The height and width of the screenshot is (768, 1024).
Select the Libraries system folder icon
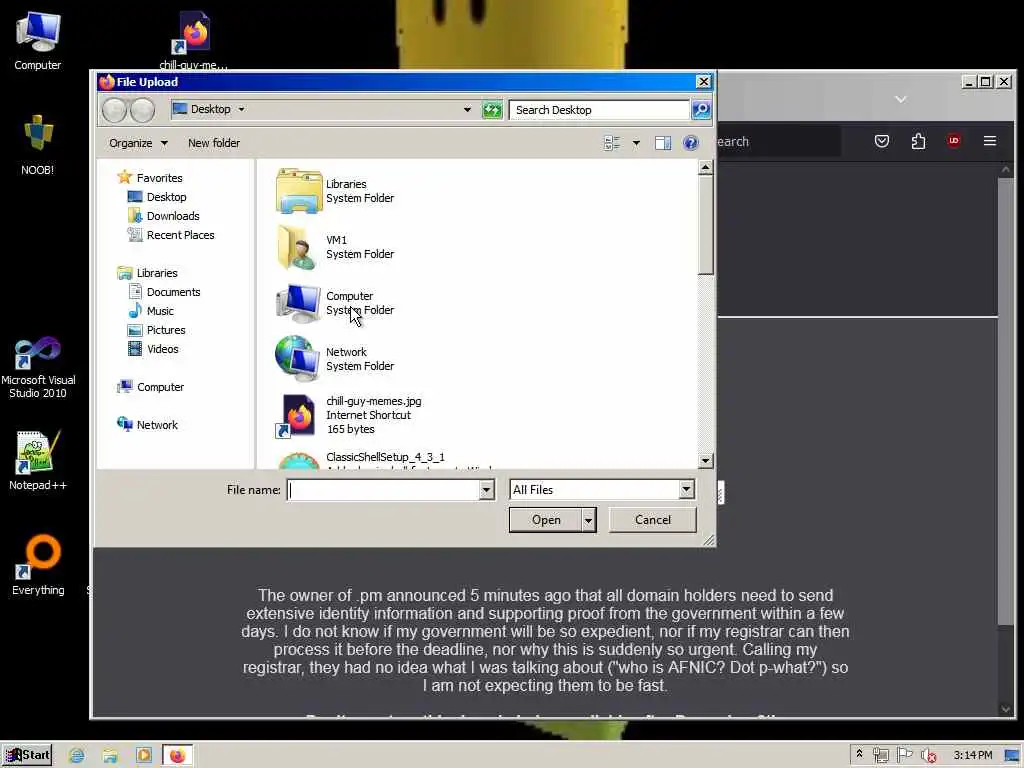point(298,191)
